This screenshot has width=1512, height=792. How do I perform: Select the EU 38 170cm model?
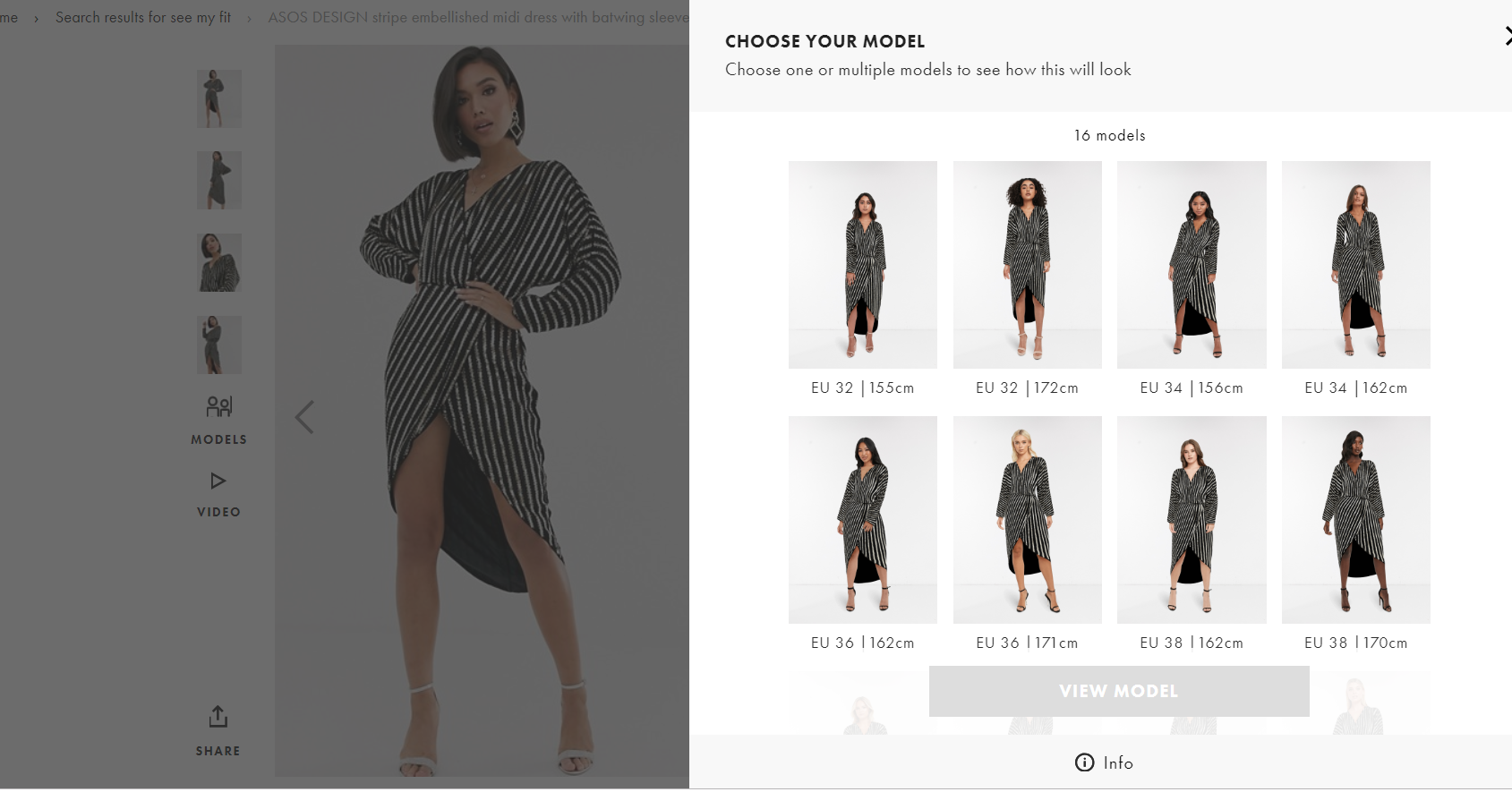coord(1356,520)
